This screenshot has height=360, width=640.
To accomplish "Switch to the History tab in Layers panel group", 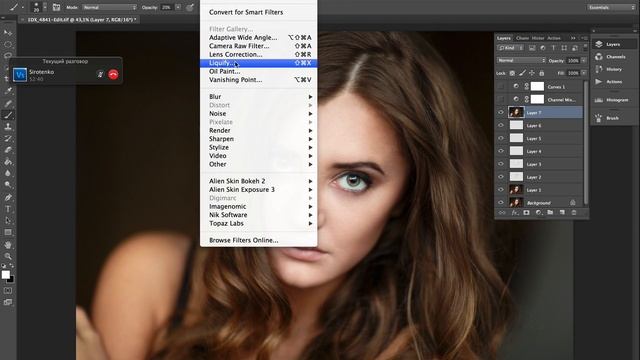I will point(538,38).
